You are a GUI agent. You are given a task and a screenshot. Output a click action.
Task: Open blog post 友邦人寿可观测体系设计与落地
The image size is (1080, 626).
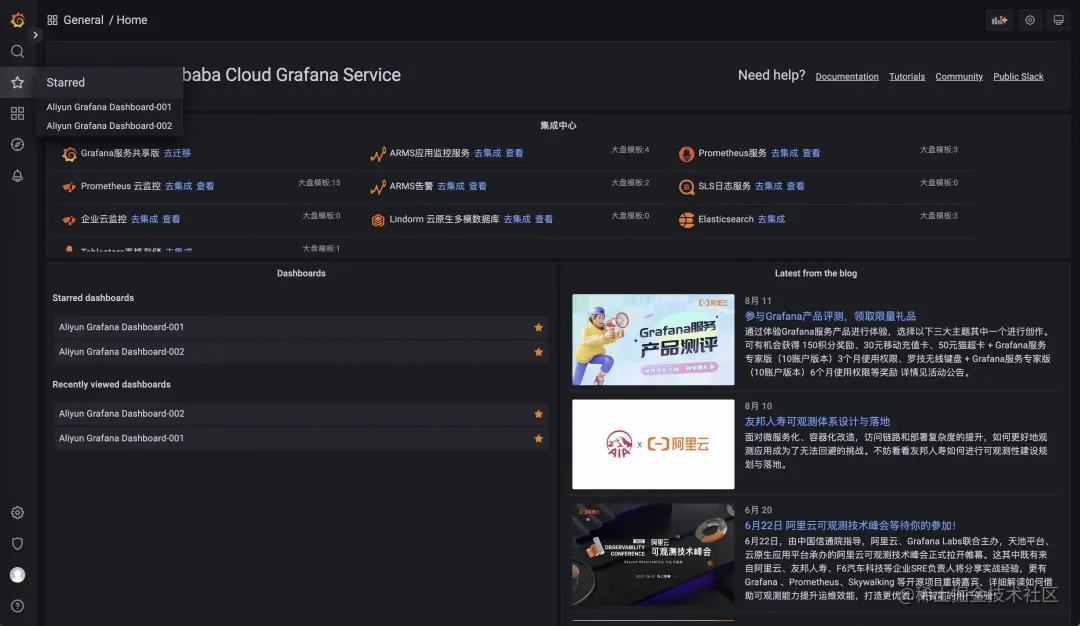[817, 421]
